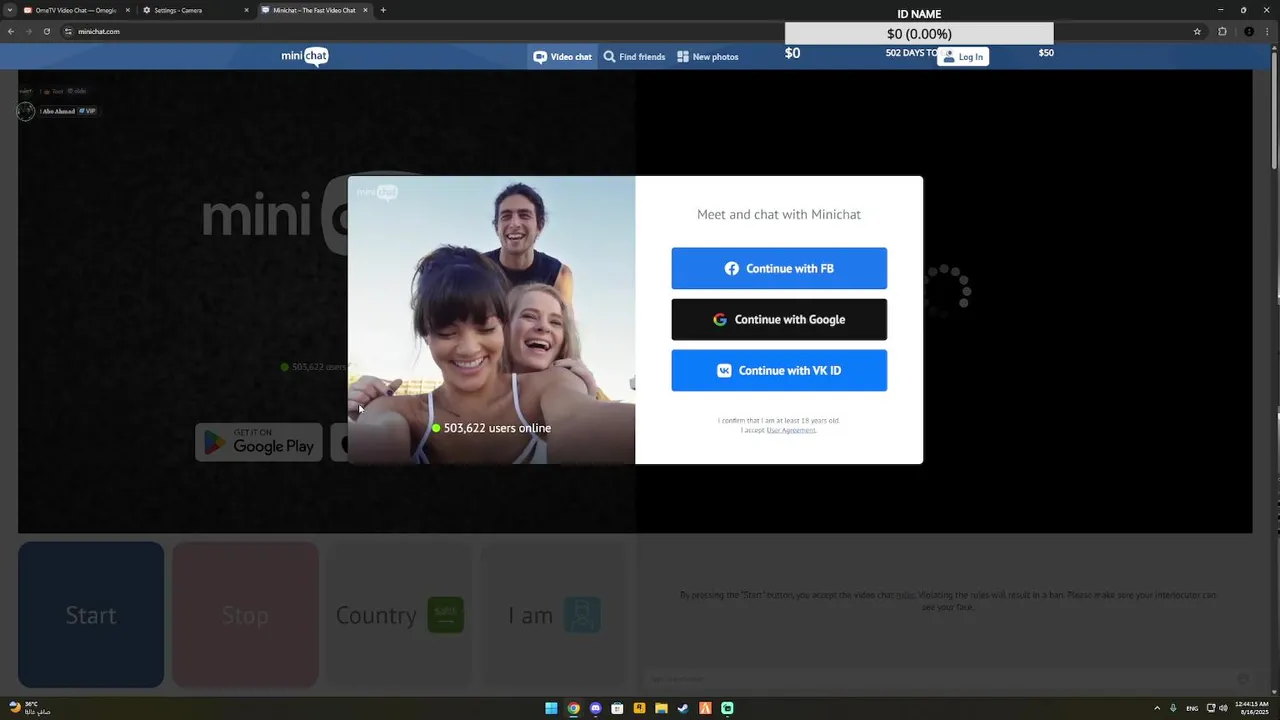Switch to the Settings - Camera tab
The height and width of the screenshot is (720, 1280).
[195, 10]
